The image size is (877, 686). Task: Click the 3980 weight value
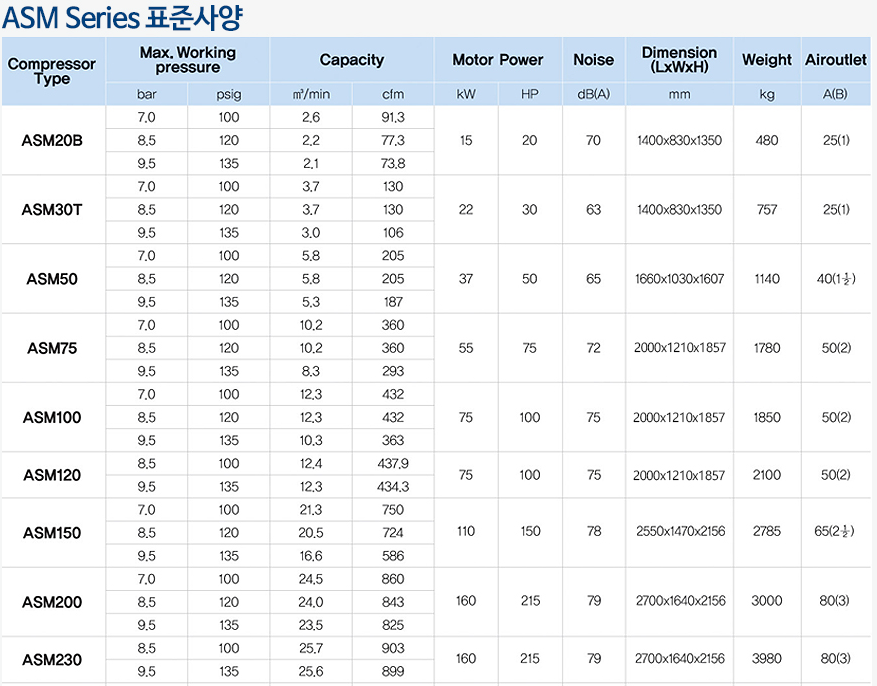tap(766, 659)
